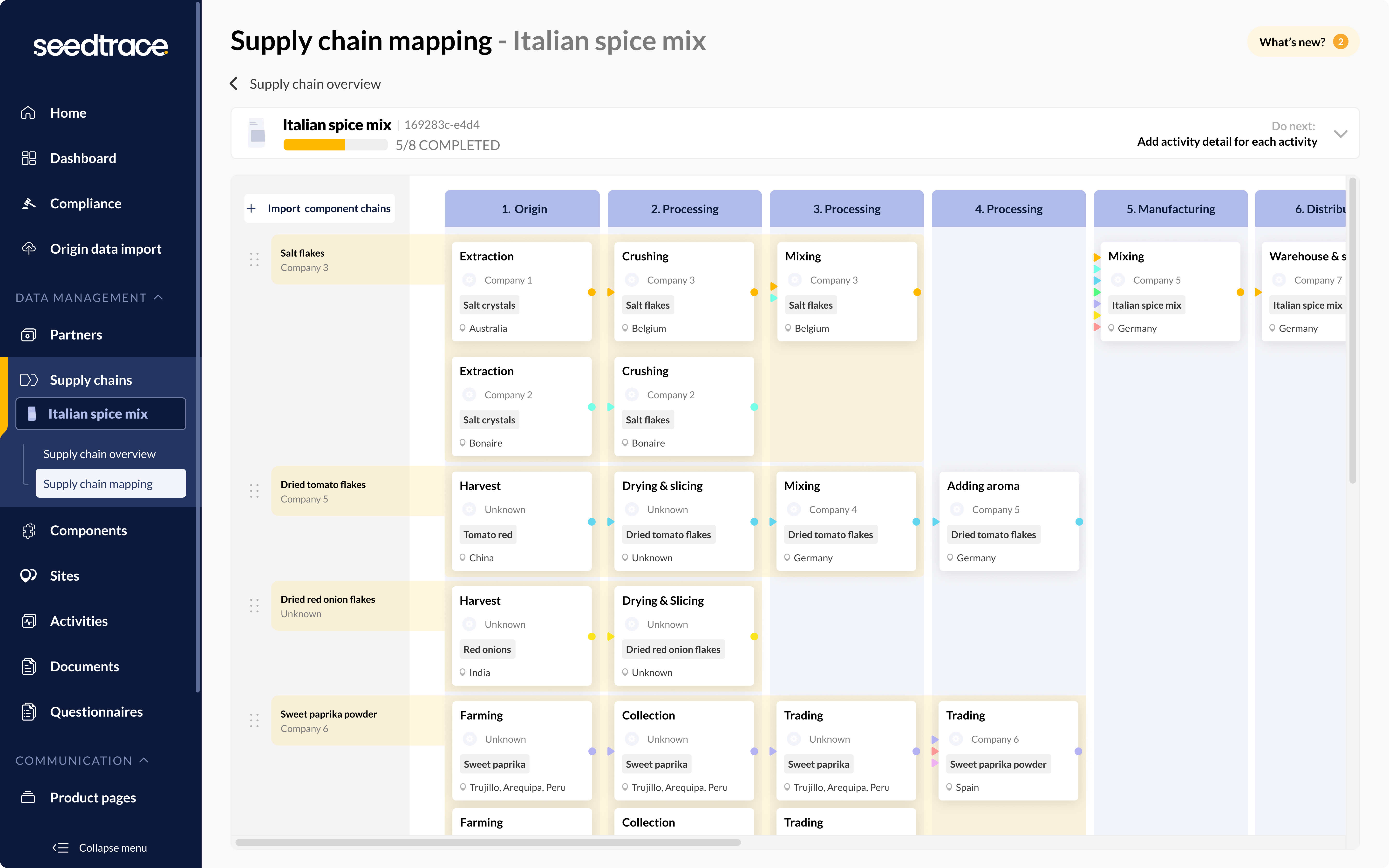1389x868 pixels.
Task: Click the Origin data import cloud icon
Action: [28, 249]
